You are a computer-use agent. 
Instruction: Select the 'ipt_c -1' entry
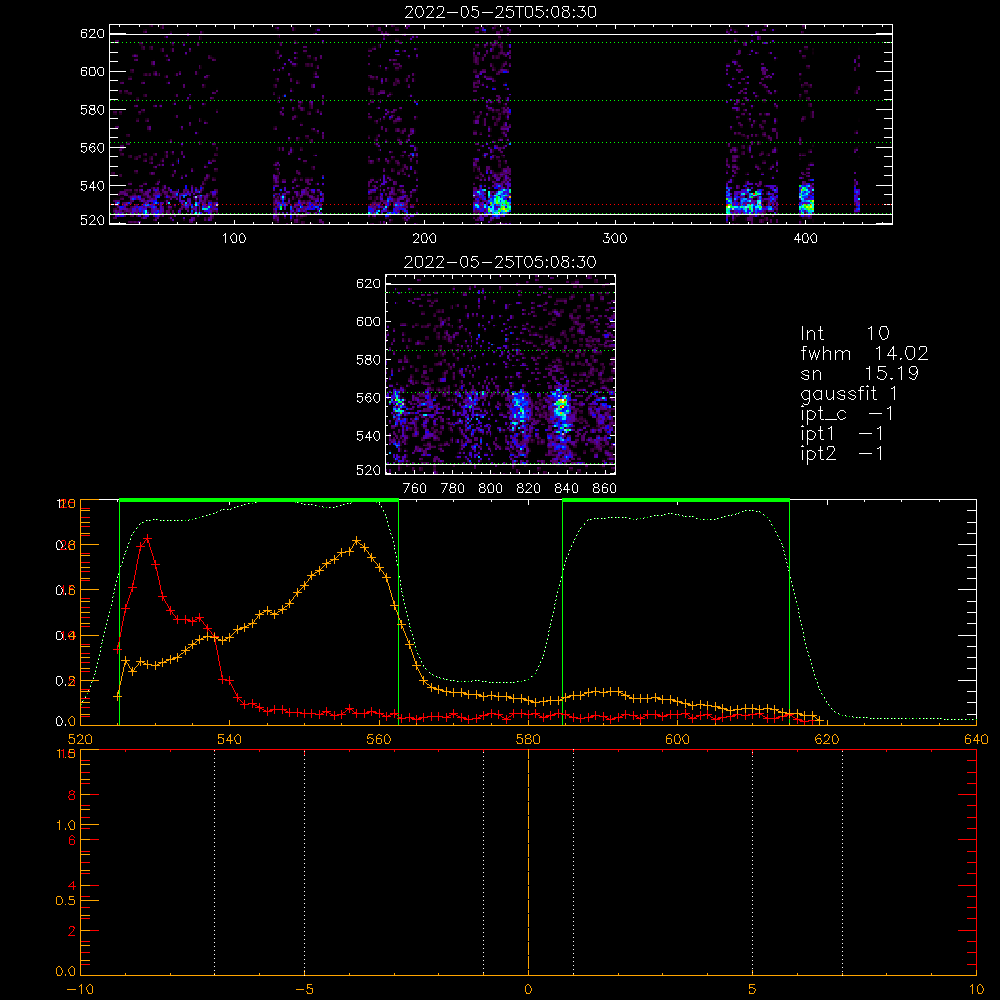pos(847,414)
